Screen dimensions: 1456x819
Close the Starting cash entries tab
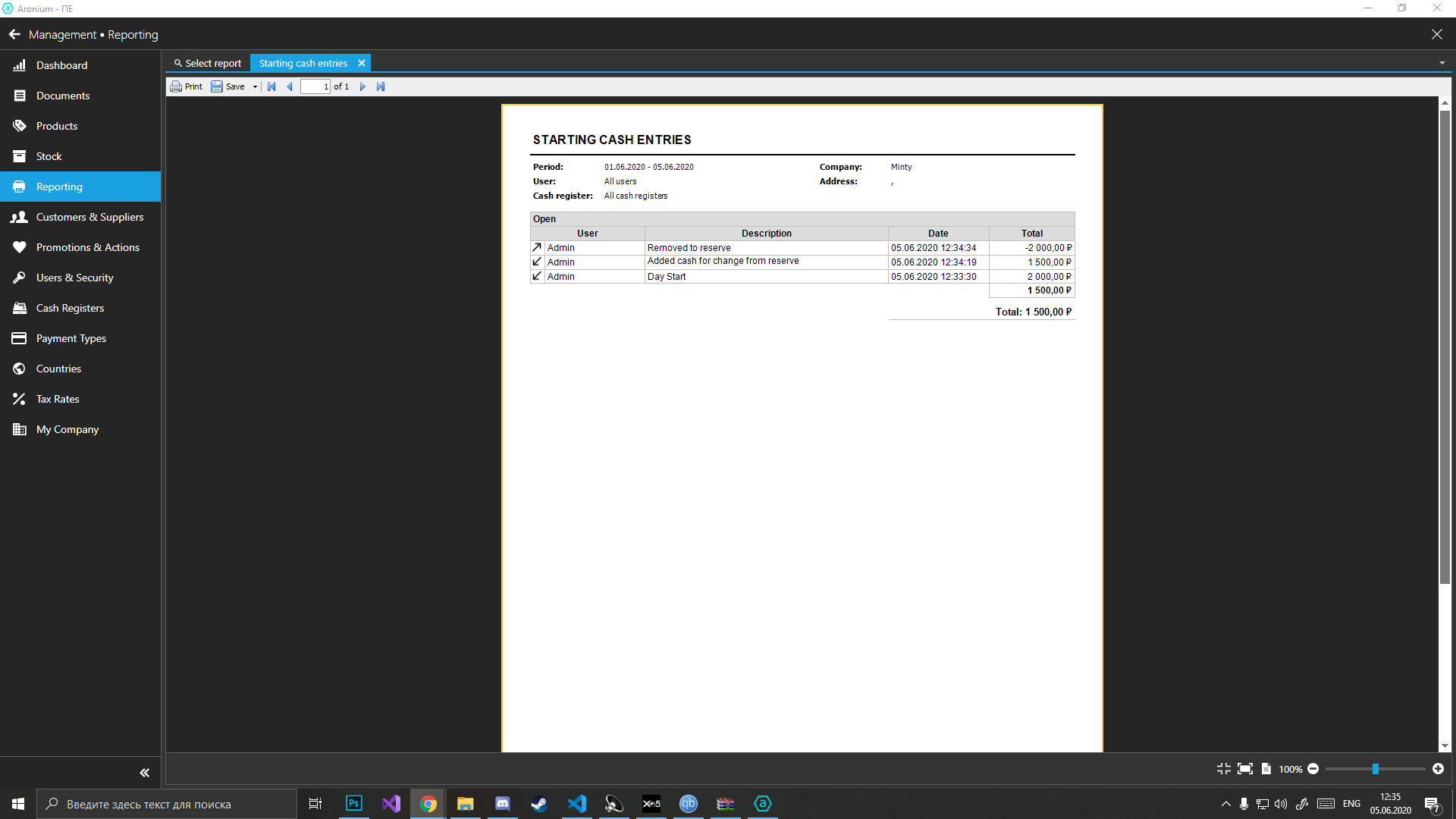pyautogui.click(x=362, y=64)
